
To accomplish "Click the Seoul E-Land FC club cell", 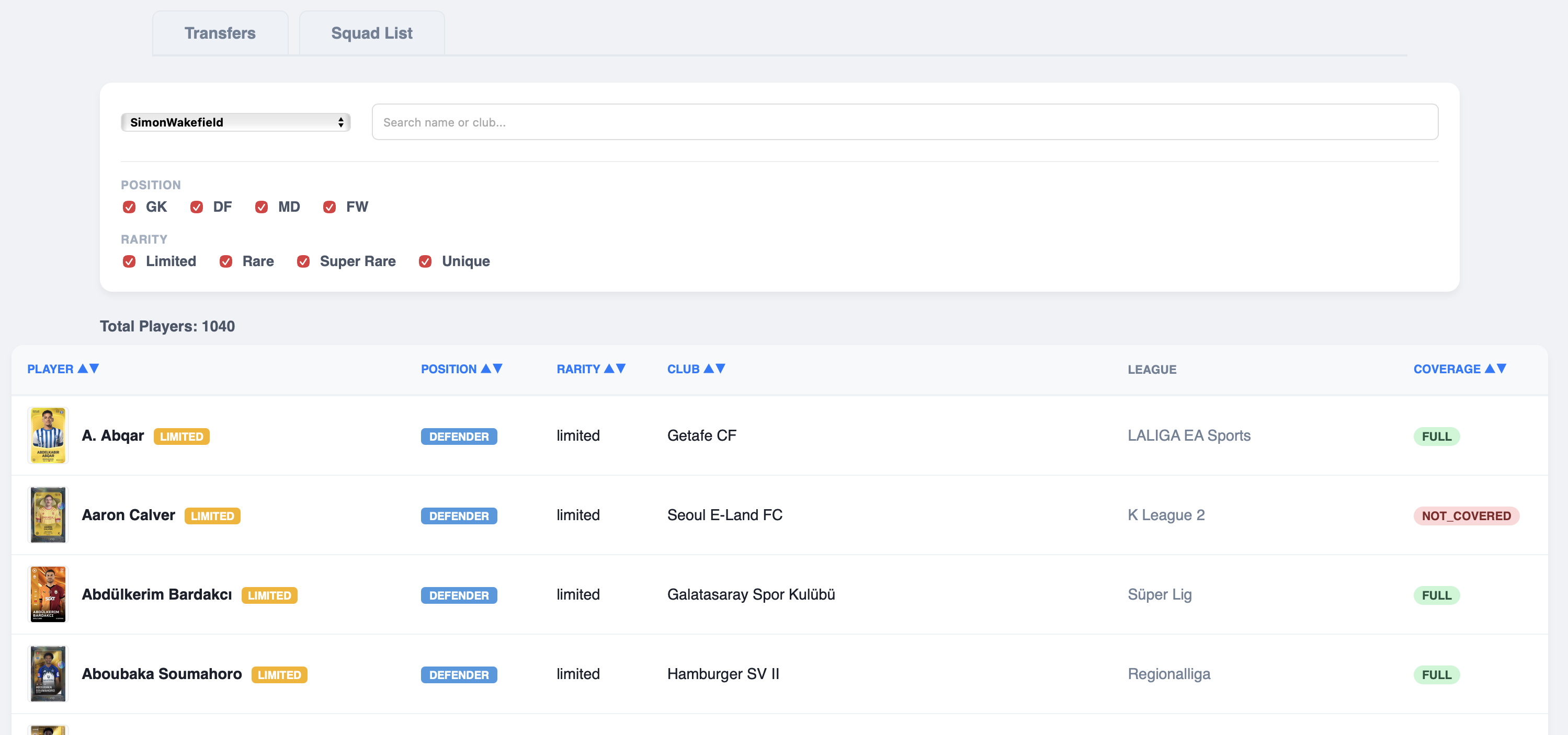I will [725, 515].
